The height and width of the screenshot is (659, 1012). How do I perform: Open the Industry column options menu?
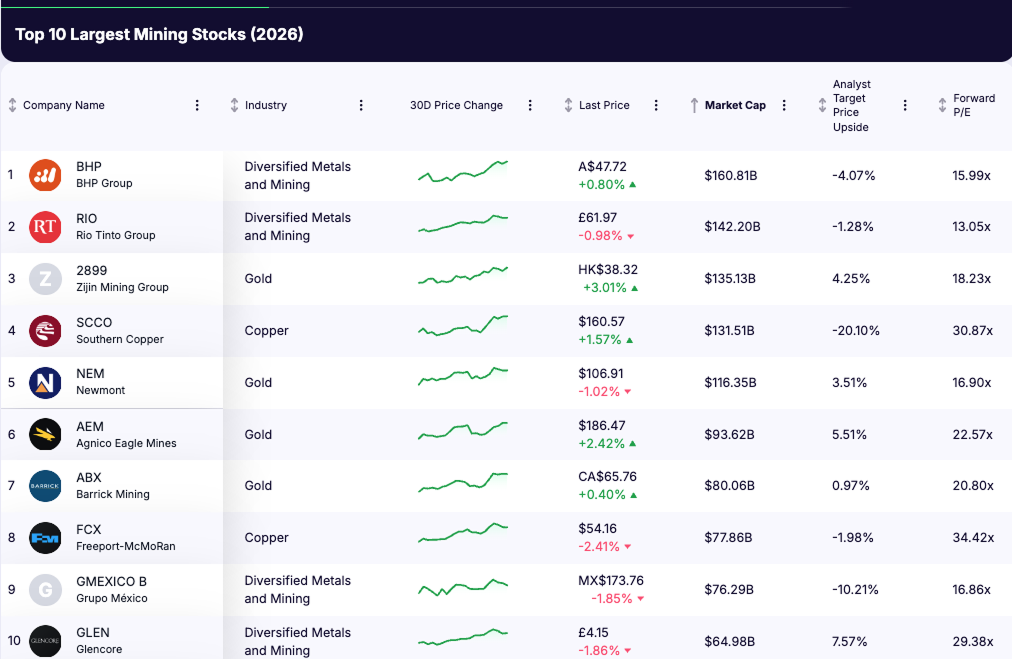361,104
